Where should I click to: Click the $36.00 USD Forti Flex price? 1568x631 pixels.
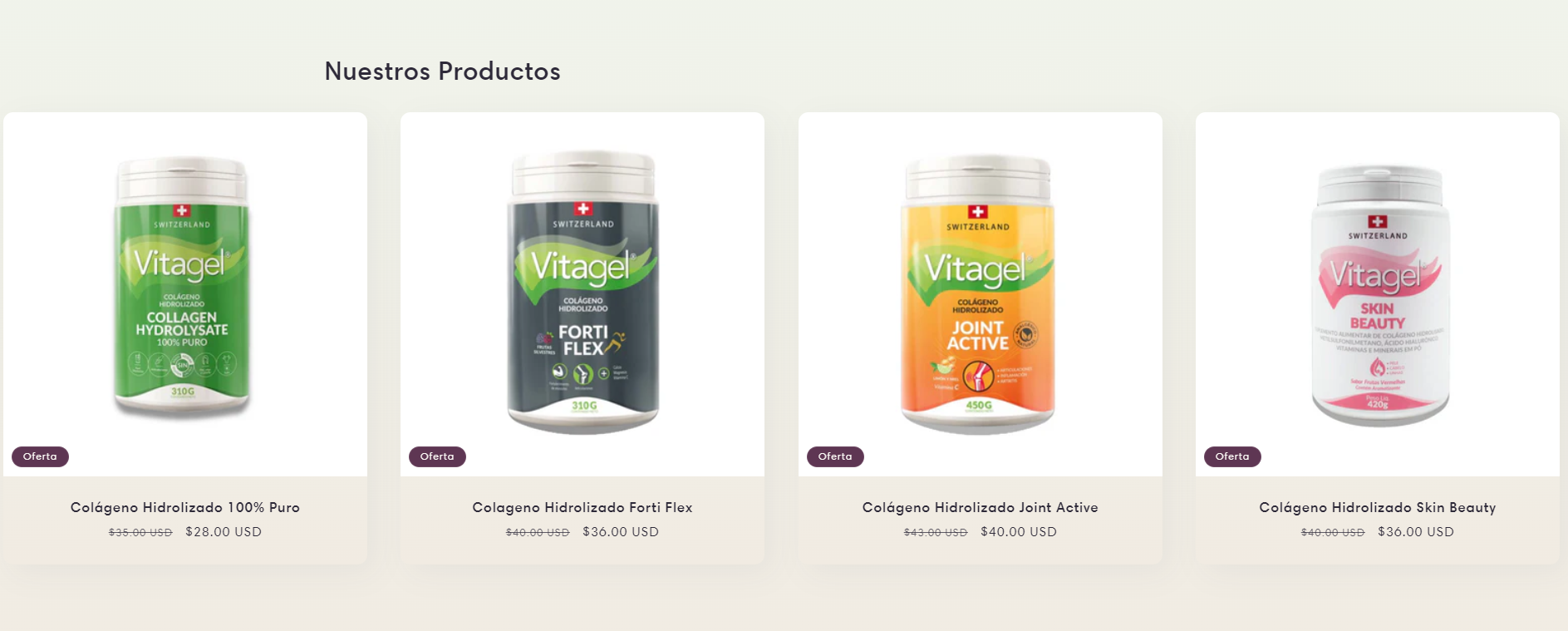[x=621, y=532]
